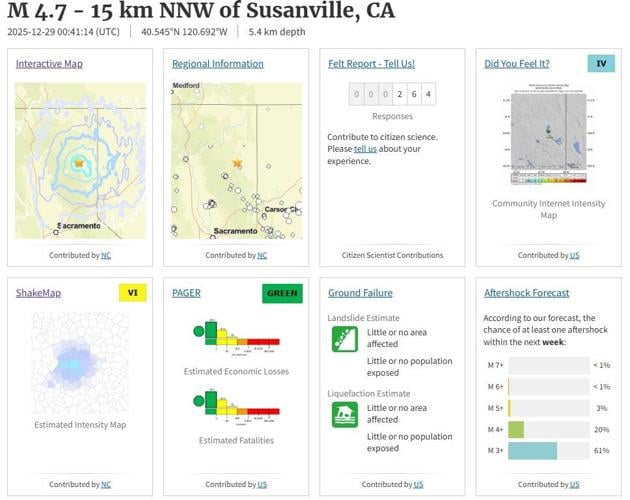Open the Interactive Map link
The image size is (630, 500).
tap(49, 64)
